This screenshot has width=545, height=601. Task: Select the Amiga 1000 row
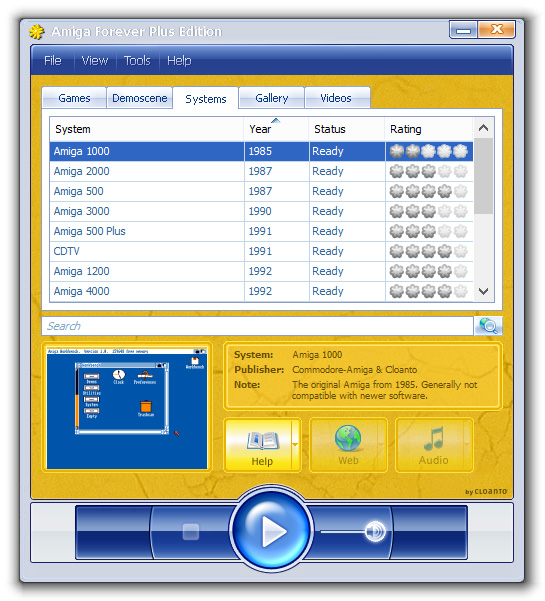click(261, 151)
